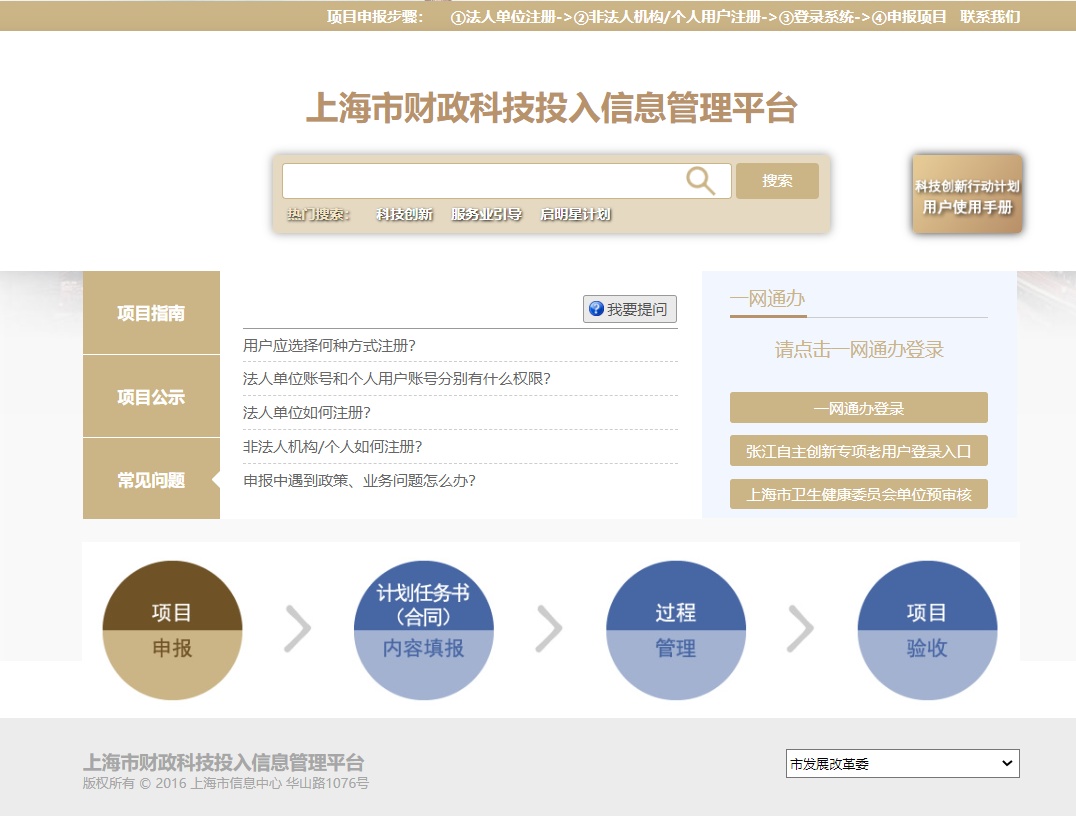The height and width of the screenshot is (816, 1076).
Task: Open the 科技创新行动计划用户使用手册
Action: tap(966, 193)
